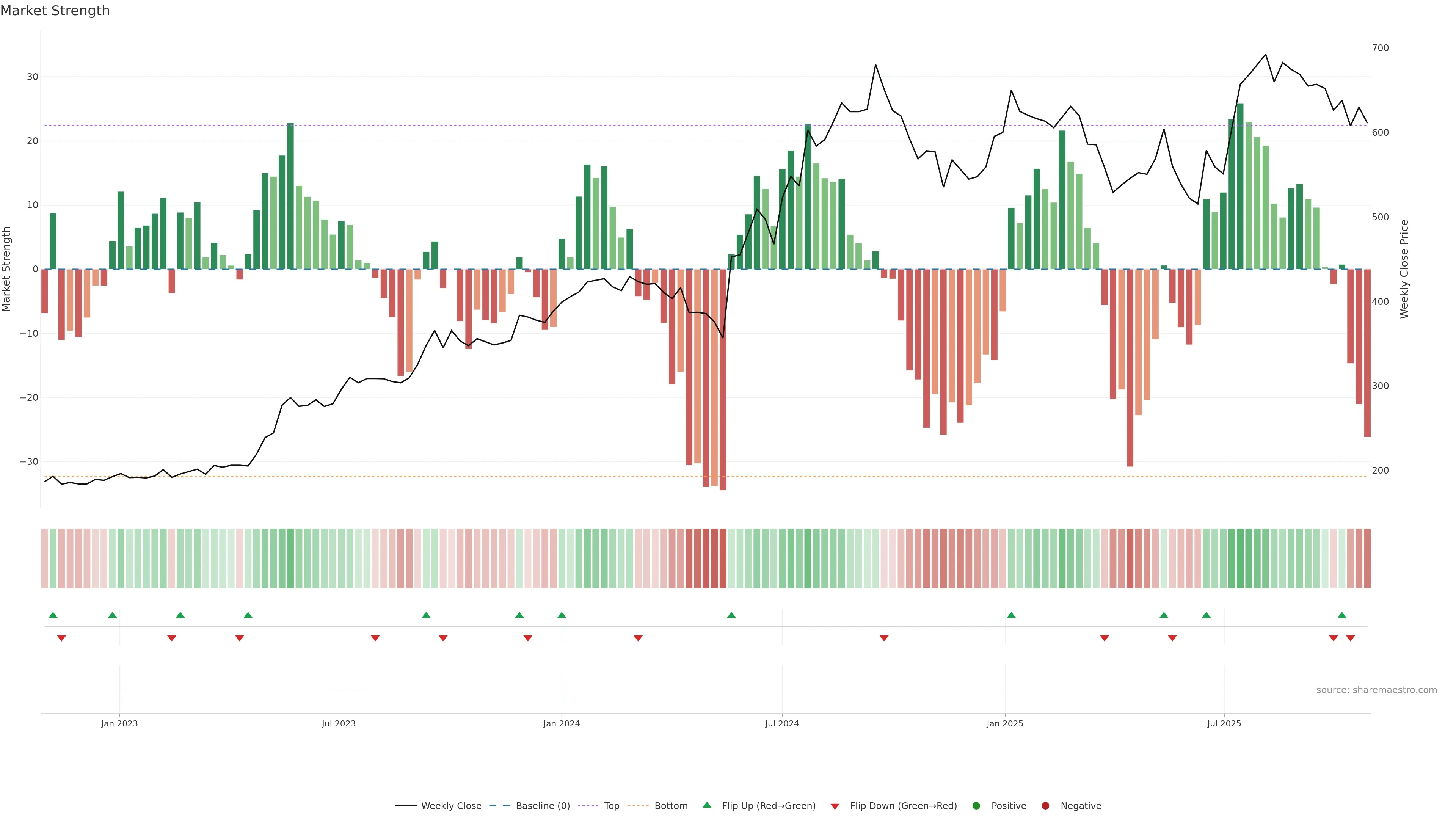Image resolution: width=1456 pixels, height=819 pixels.
Task: Click the Jan 2024 x-axis label
Action: pos(561,723)
